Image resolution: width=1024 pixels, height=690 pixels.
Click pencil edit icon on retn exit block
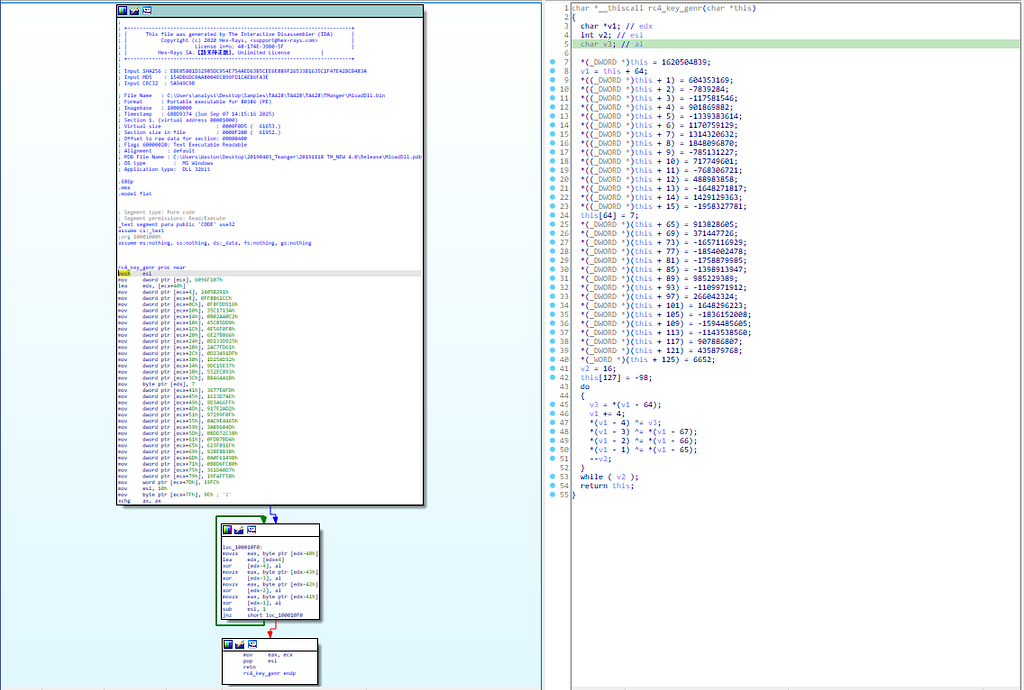point(239,644)
